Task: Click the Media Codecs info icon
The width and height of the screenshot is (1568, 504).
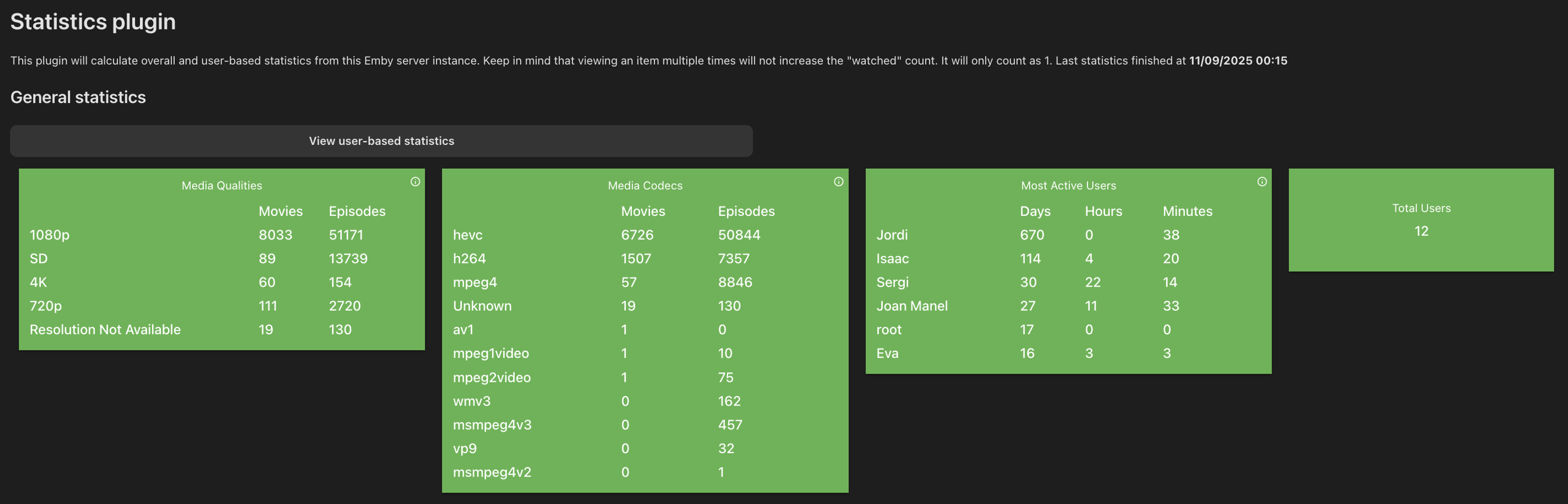Action: [838, 182]
